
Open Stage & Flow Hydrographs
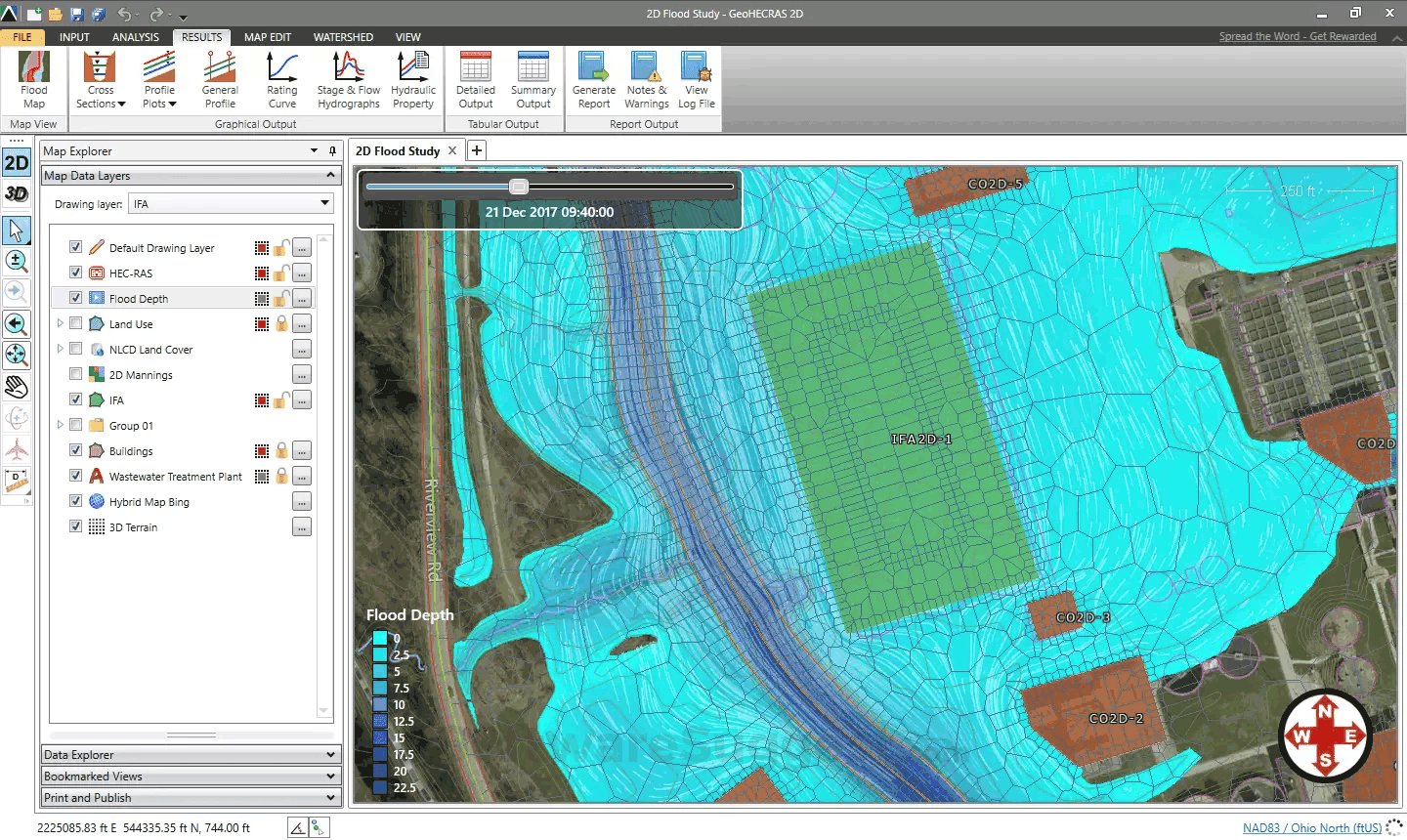[348, 78]
